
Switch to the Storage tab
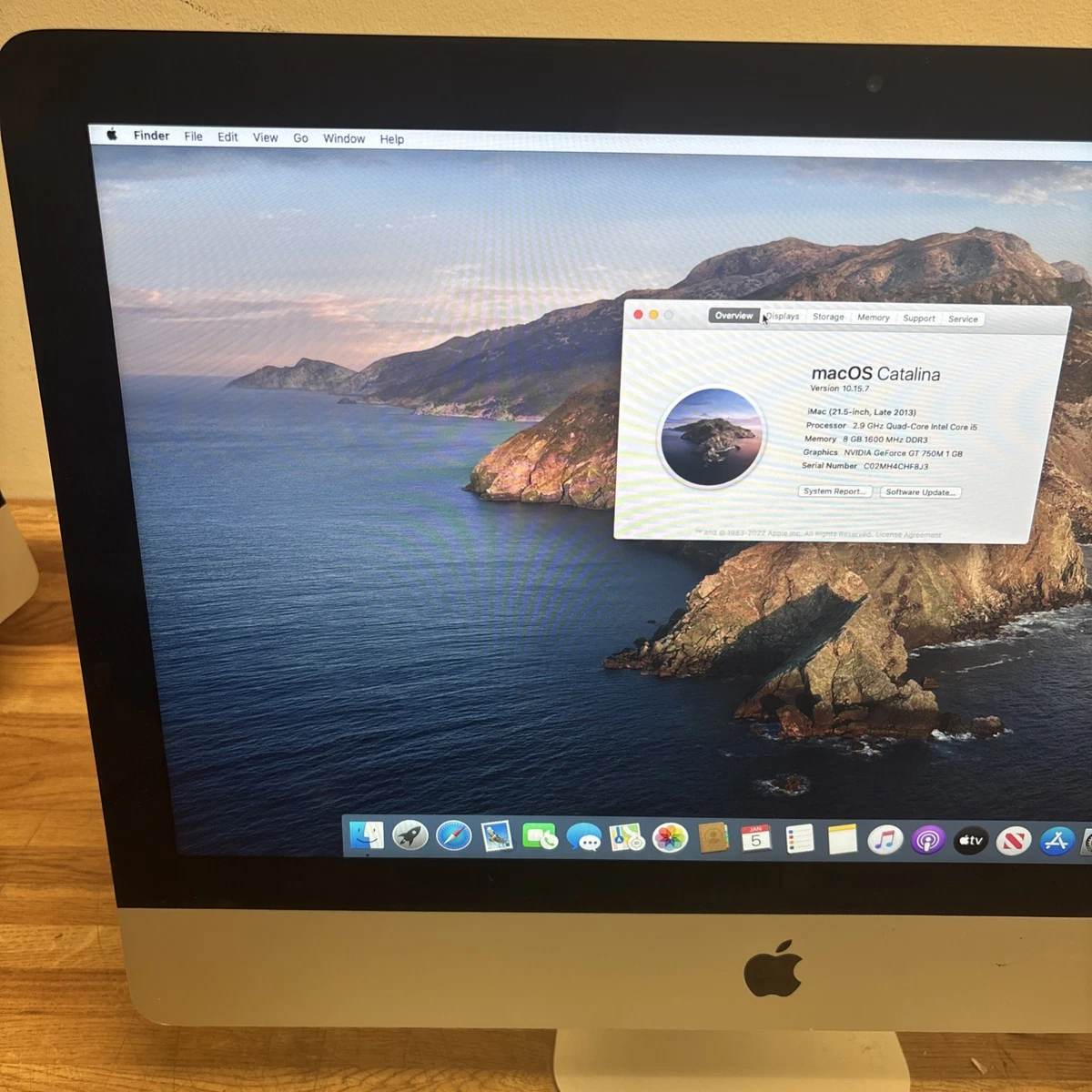tap(828, 318)
